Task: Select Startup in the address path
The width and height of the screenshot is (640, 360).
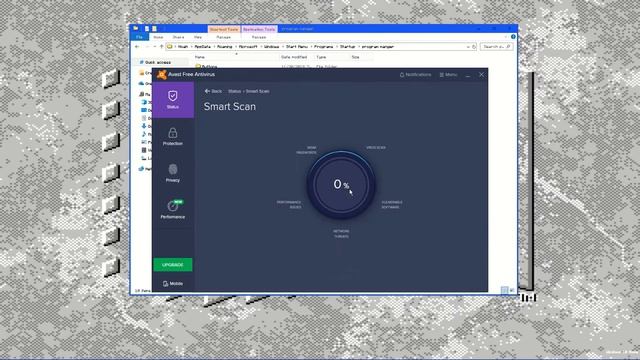Action: point(348,47)
